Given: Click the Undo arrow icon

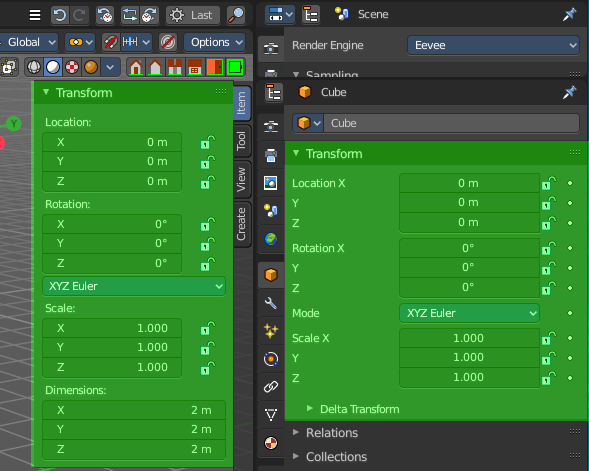Looking at the screenshot, I should (x=60, y=15).
